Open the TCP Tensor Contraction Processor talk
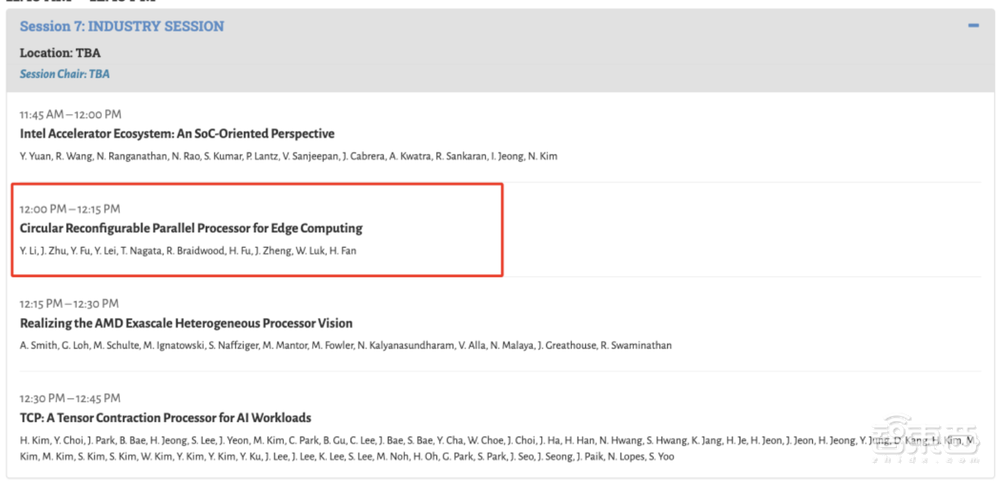Screen dimensions: 1000x482 coord(165,418)
